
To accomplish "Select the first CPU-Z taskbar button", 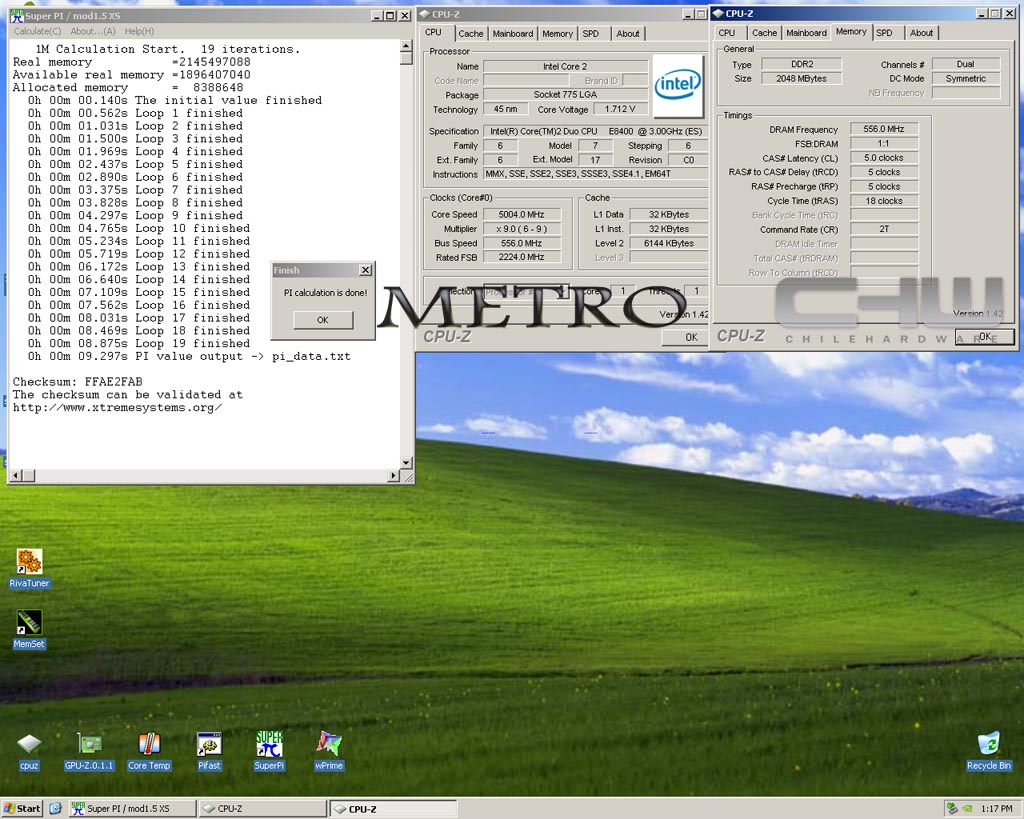I will point(262,809).
